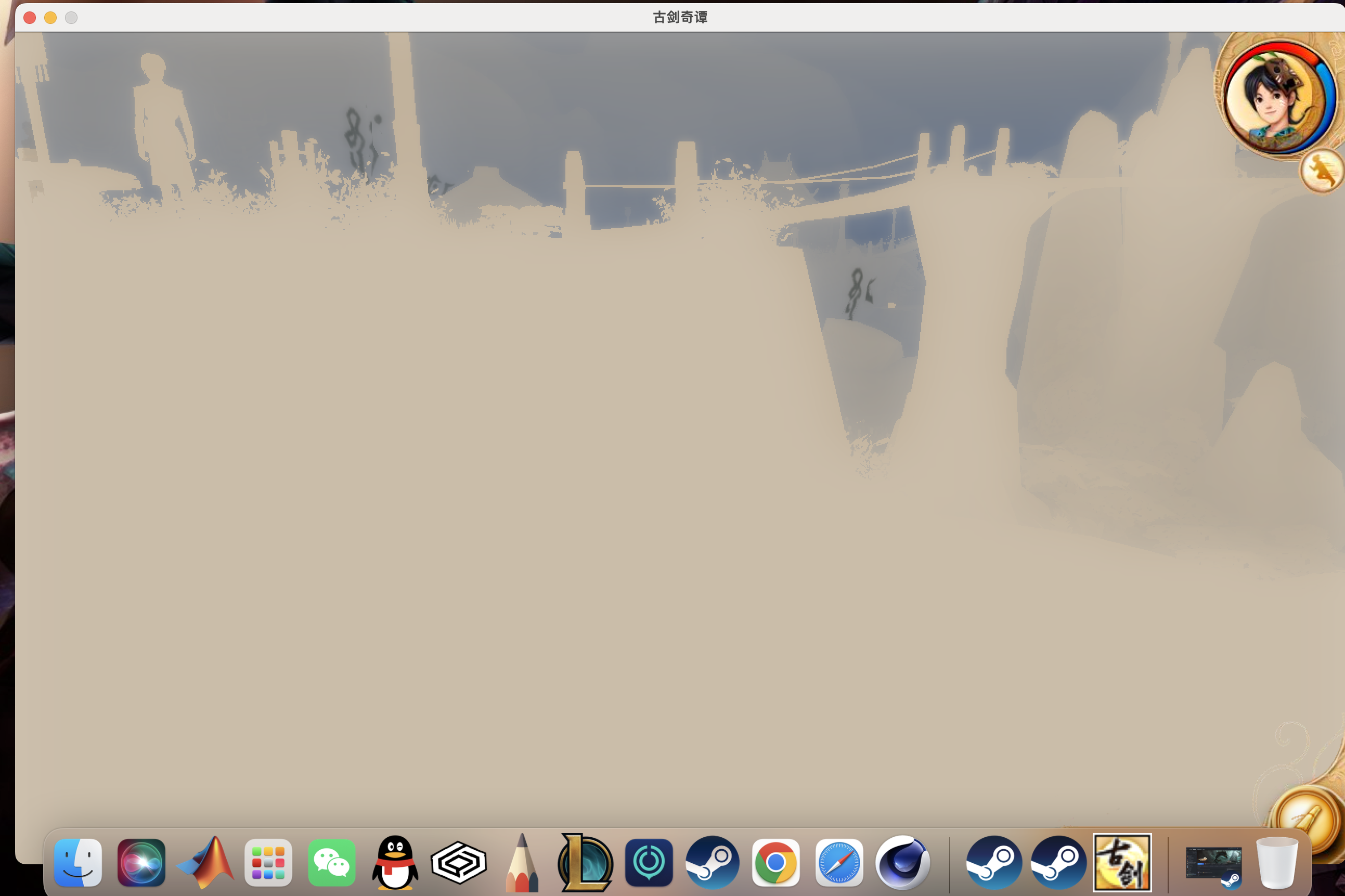Open Cinema 4D sphere icon
This screenshot has height=896, width=1345.
coord(903,862)
